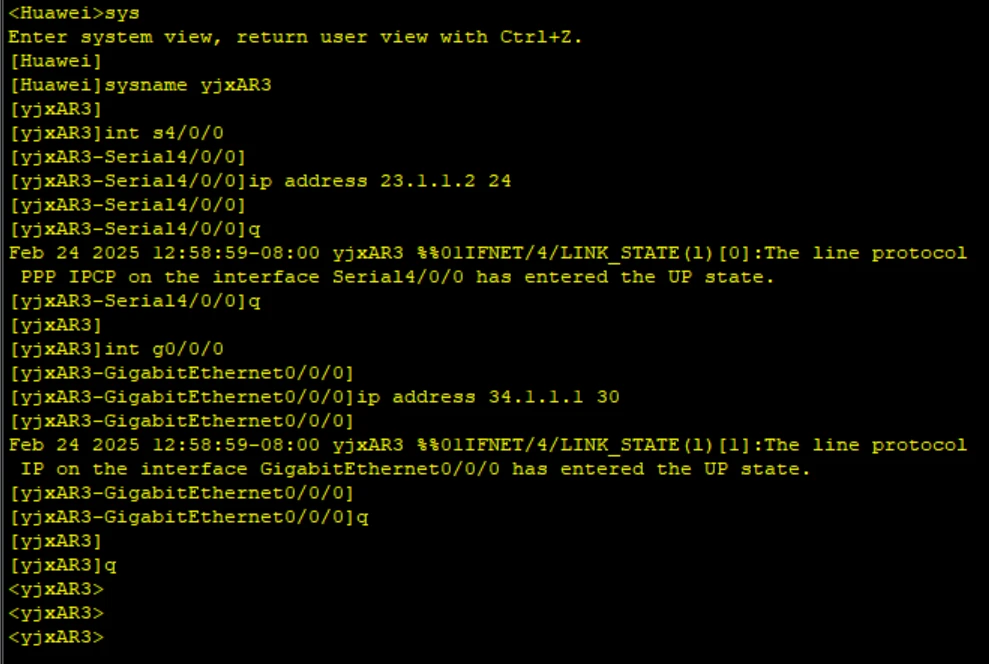This screenshot has height=664, width=989.
Task: Click the 'int s4/0/0' command text
Action: tap(163, 133)
